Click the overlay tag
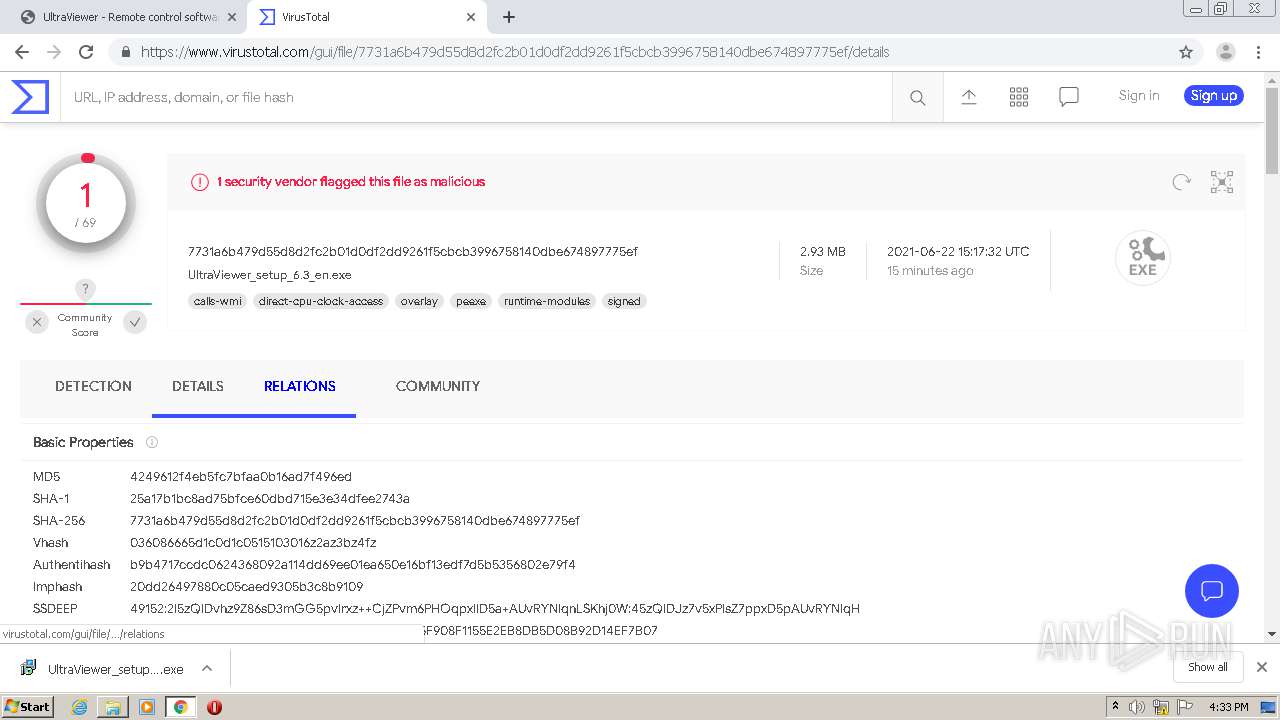 [x=419, y=301]
